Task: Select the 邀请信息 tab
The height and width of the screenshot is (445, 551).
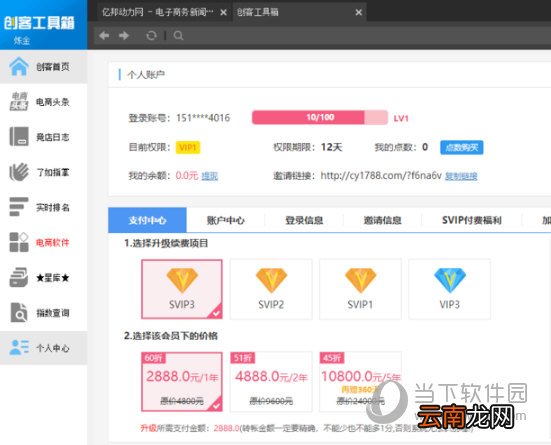Action: 382,220
